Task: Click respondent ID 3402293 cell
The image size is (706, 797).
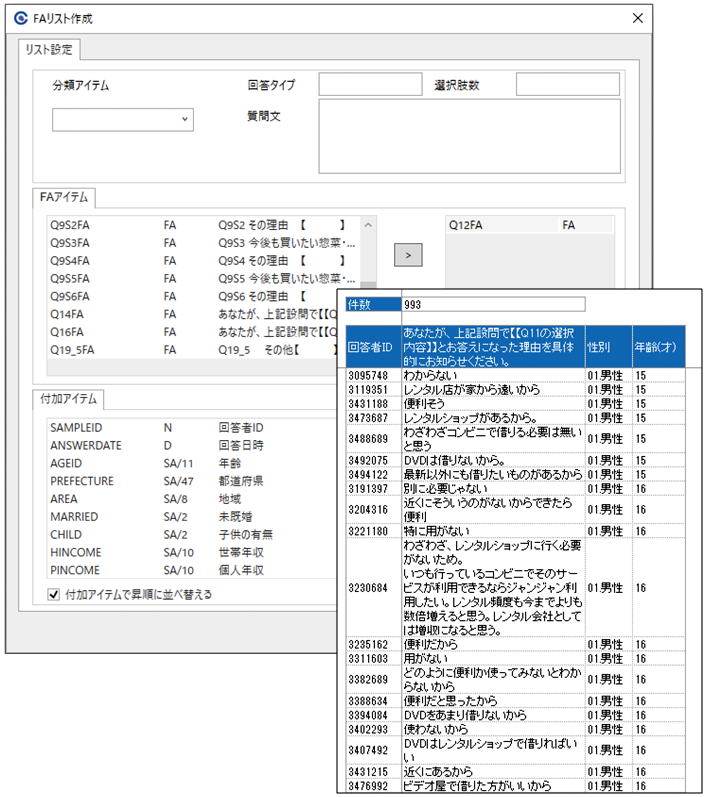Action: [374, 729]
